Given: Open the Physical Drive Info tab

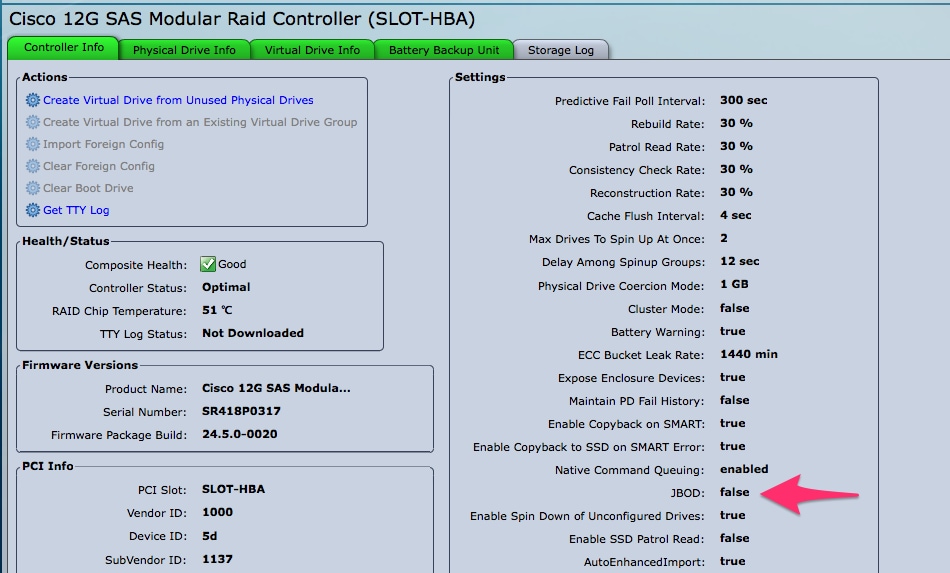Looking at the screenshot, I should [184, 50].
